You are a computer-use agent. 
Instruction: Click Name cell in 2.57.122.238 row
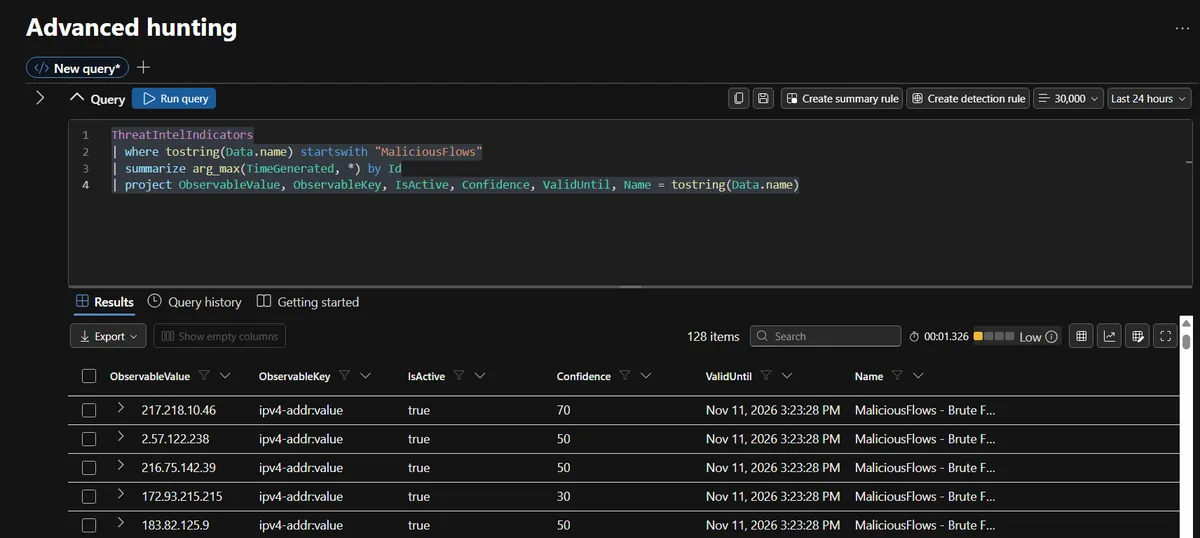(x=925, y=439)
